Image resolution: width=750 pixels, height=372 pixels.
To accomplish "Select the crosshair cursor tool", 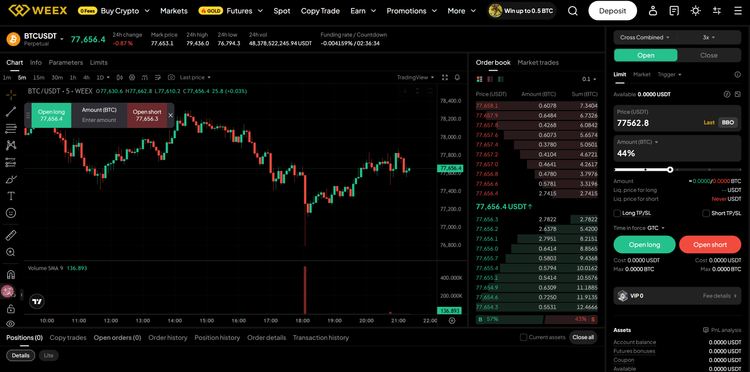I will tap(11, 94).
